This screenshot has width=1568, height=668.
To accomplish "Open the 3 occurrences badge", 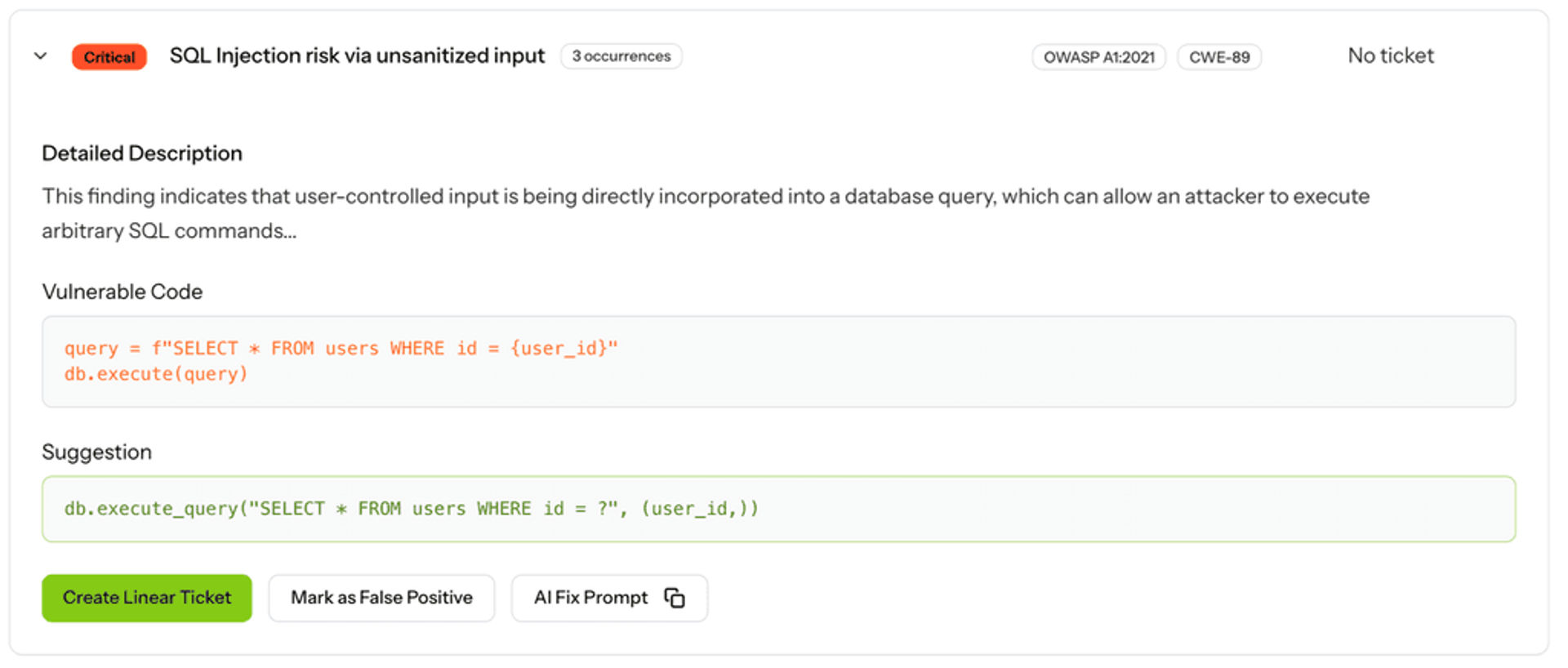I will click(x=621, y=56).
